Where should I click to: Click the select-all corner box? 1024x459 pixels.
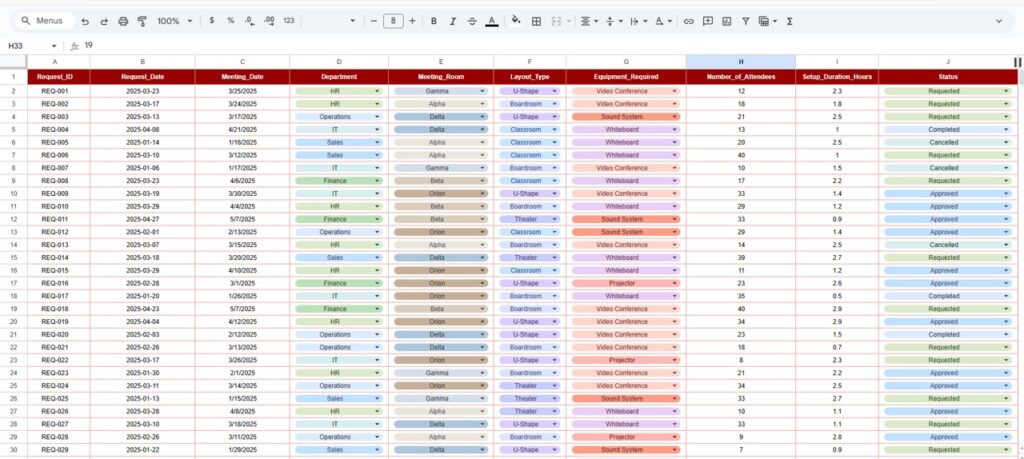(x=13, y=61)
